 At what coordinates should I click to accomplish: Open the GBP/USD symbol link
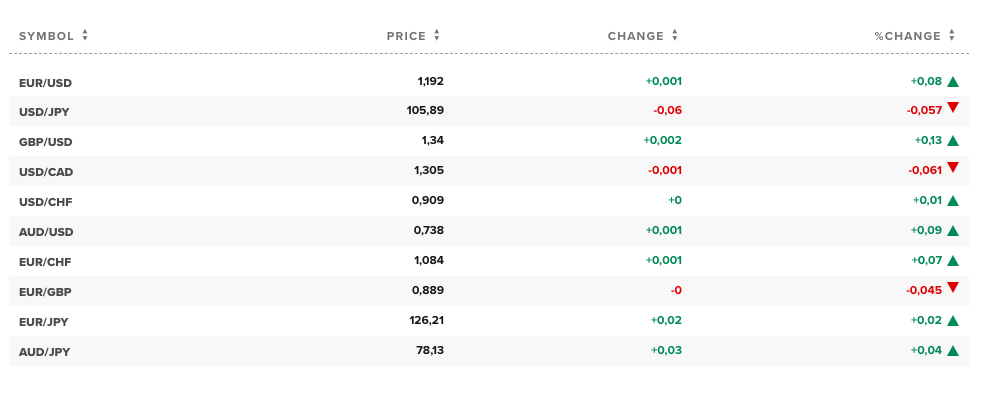point(46,142)
